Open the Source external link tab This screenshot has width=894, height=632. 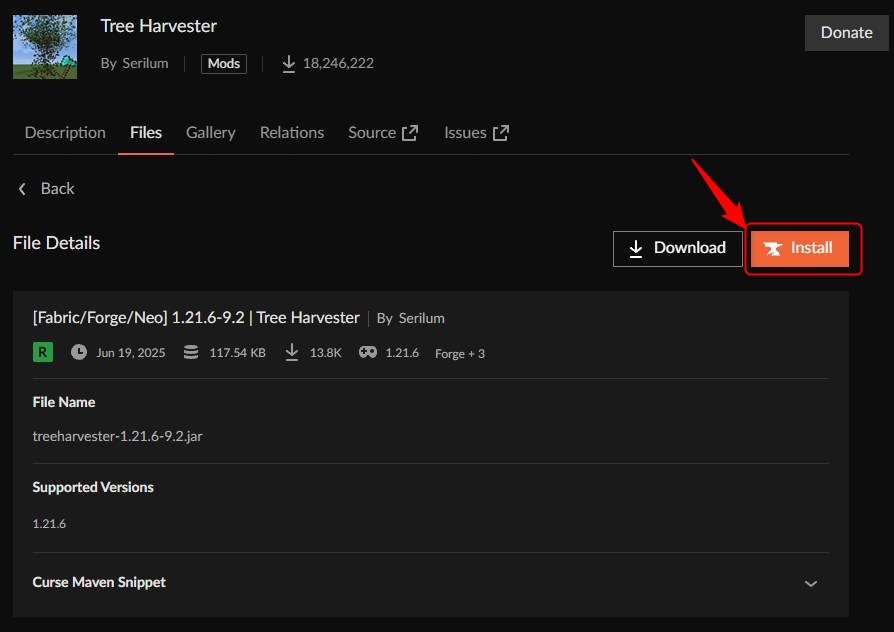click(383, 132)
